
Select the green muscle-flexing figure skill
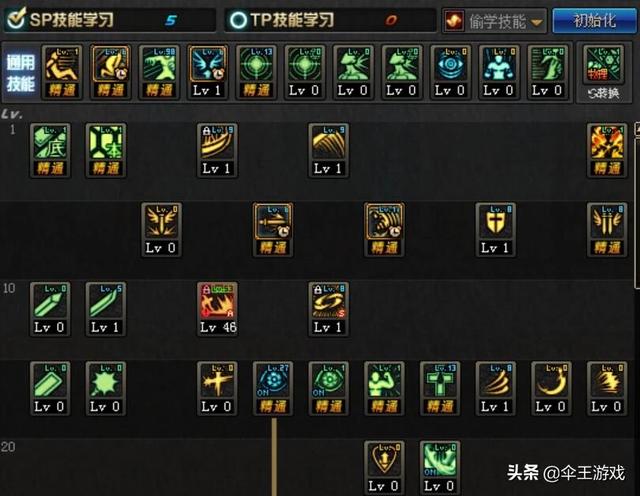click(x=384, y=388)
